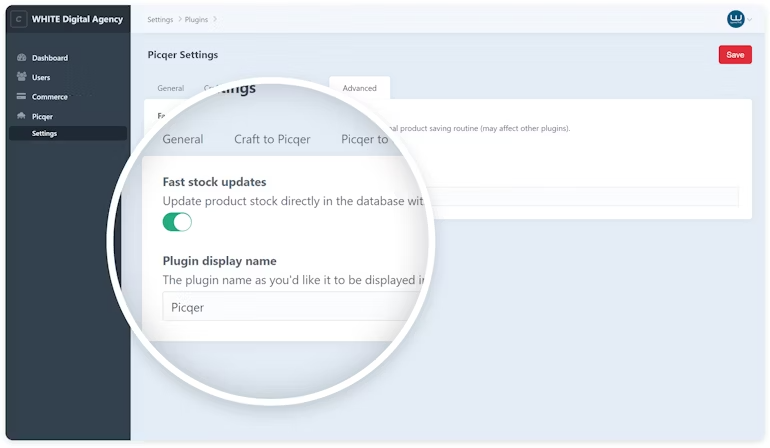The width and height of the screenshot is (770, 448).
Task: Click the Plugins breadcrumb link
Action: point(196,19)
